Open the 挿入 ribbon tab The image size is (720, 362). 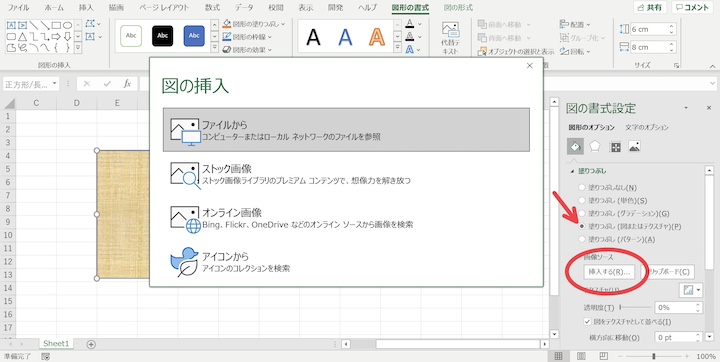86,8
